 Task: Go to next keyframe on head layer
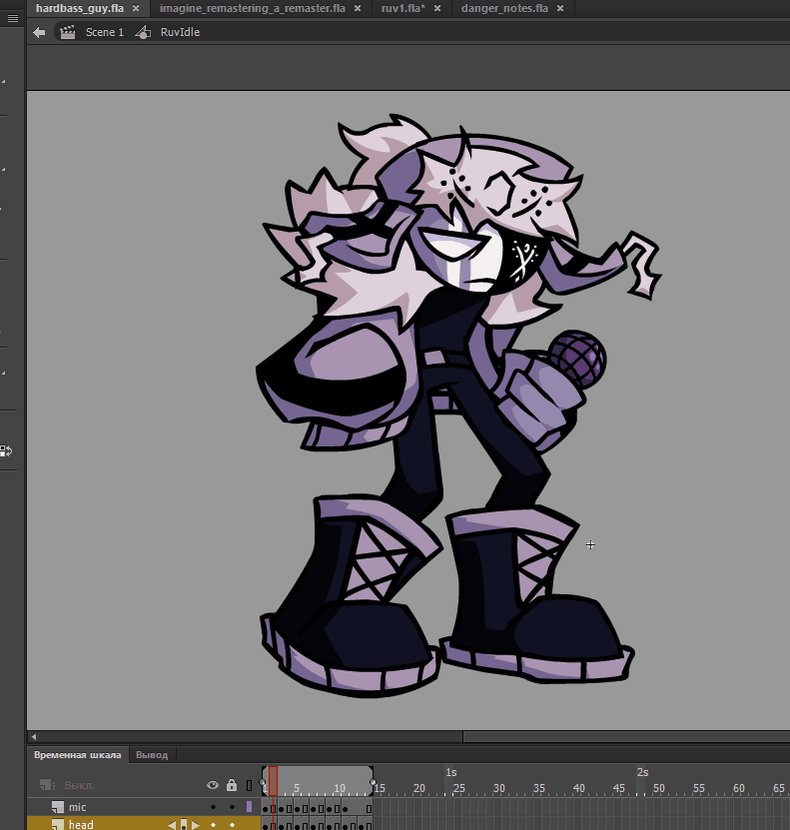pos(195,825)
